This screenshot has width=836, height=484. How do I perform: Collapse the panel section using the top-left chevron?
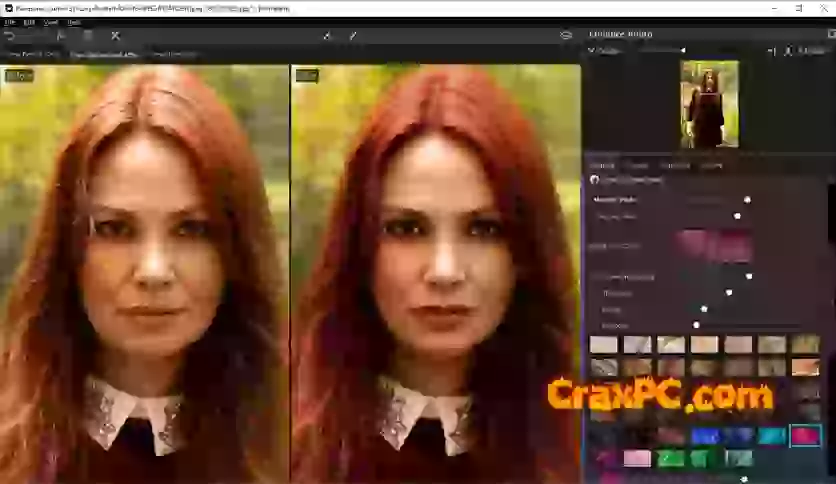(591, 50)
